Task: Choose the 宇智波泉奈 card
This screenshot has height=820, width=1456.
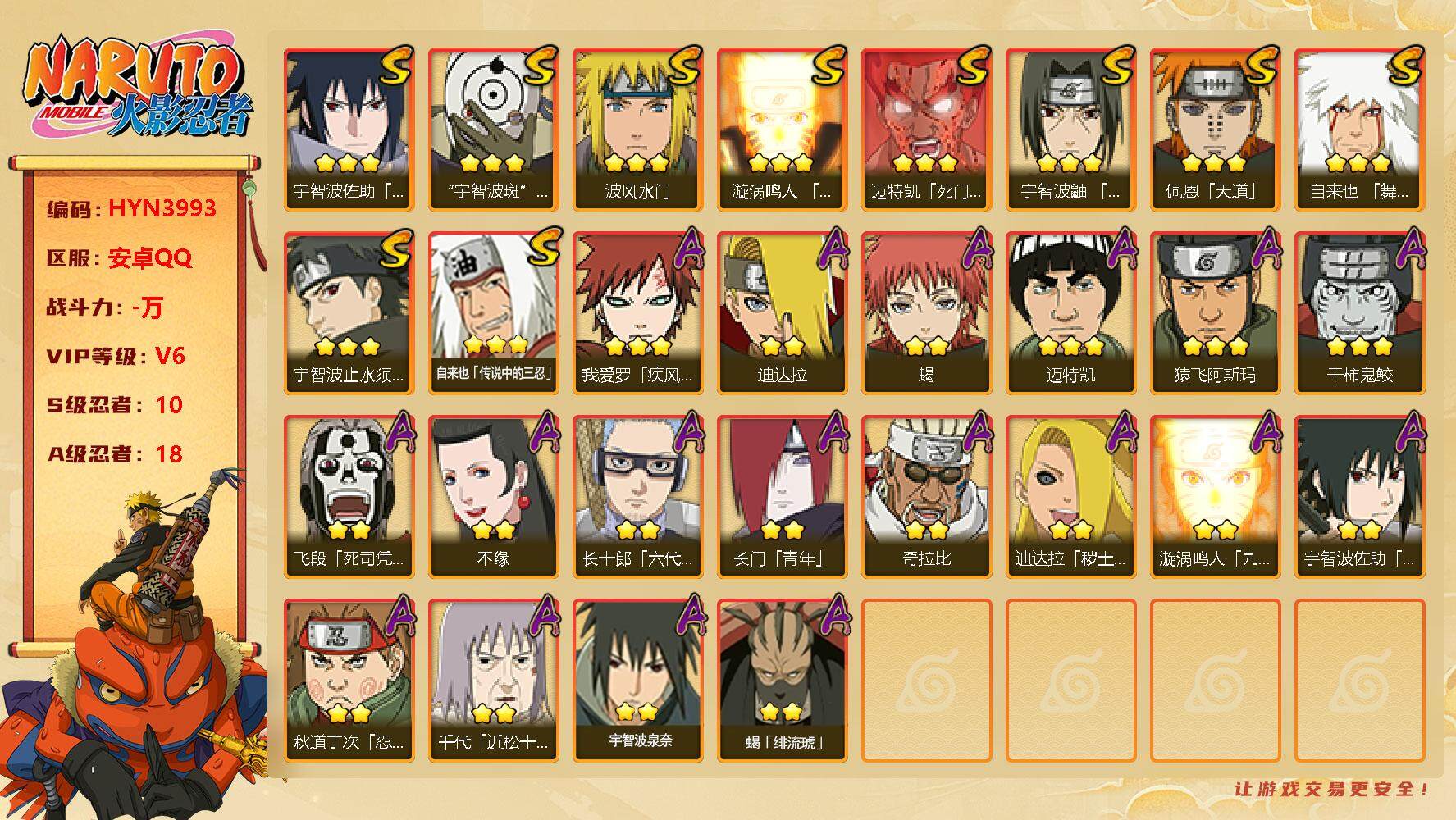Action: (x=637, y=681)
